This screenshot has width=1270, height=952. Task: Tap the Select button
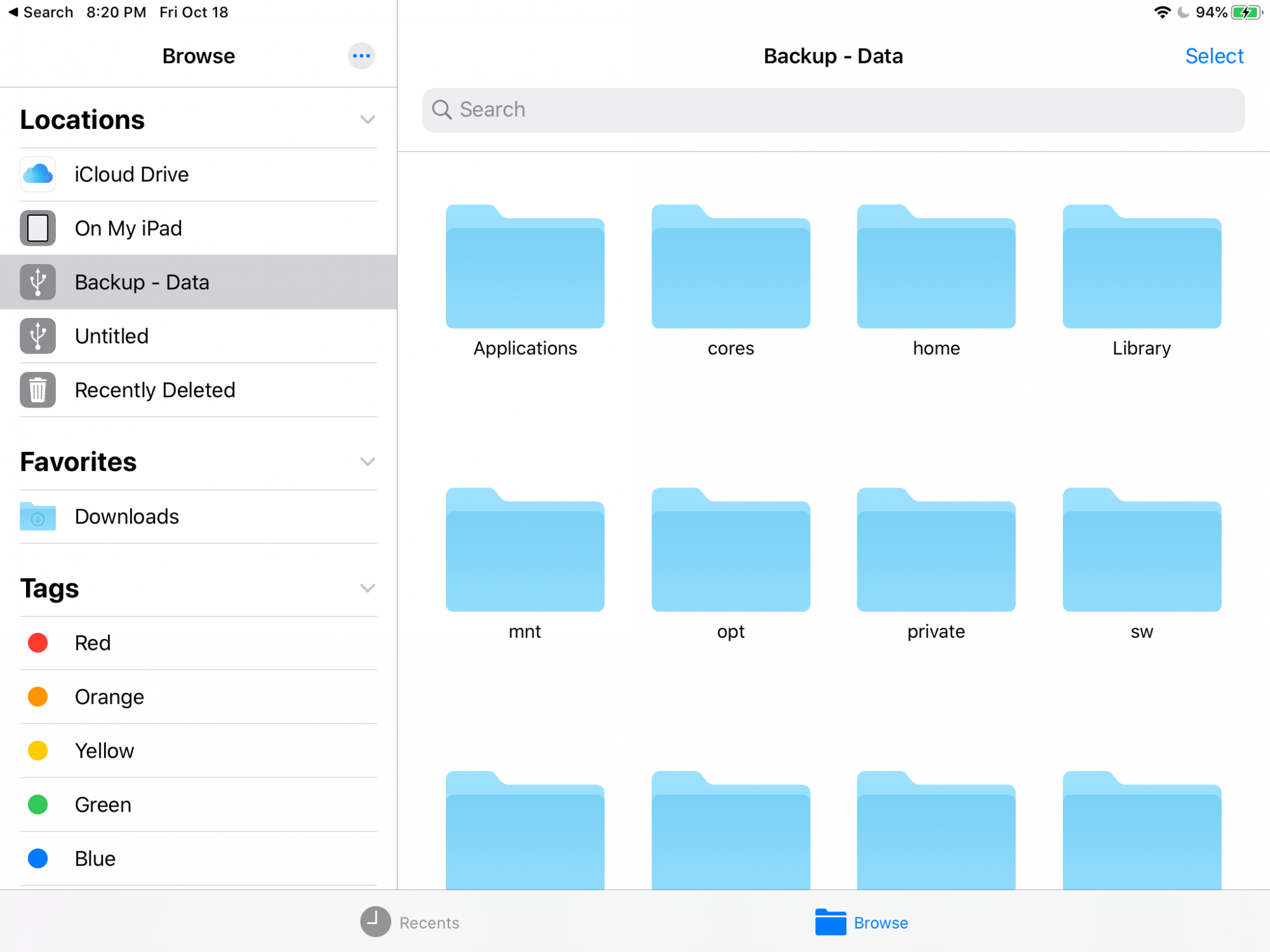point(1213,56)
